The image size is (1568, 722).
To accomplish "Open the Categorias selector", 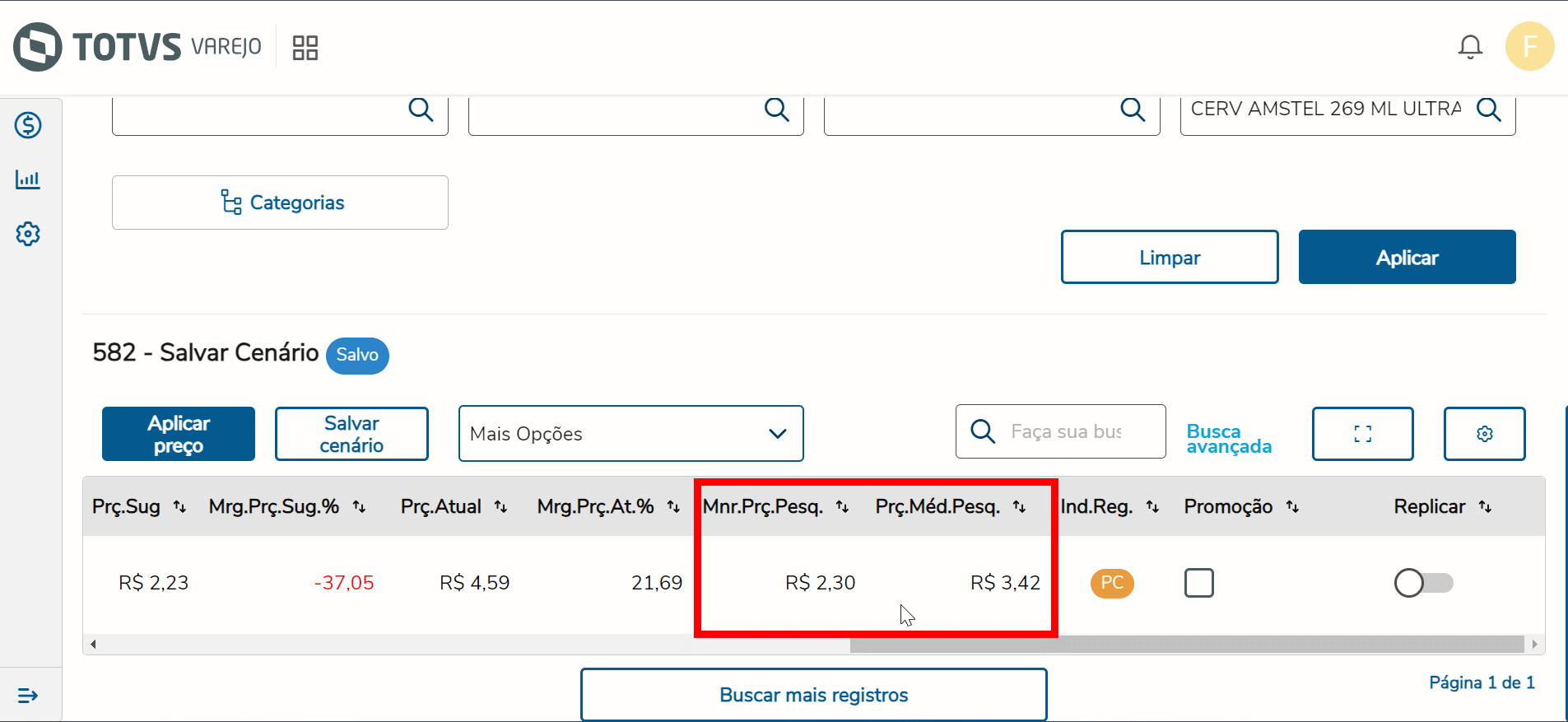I will tap(280, 203).
